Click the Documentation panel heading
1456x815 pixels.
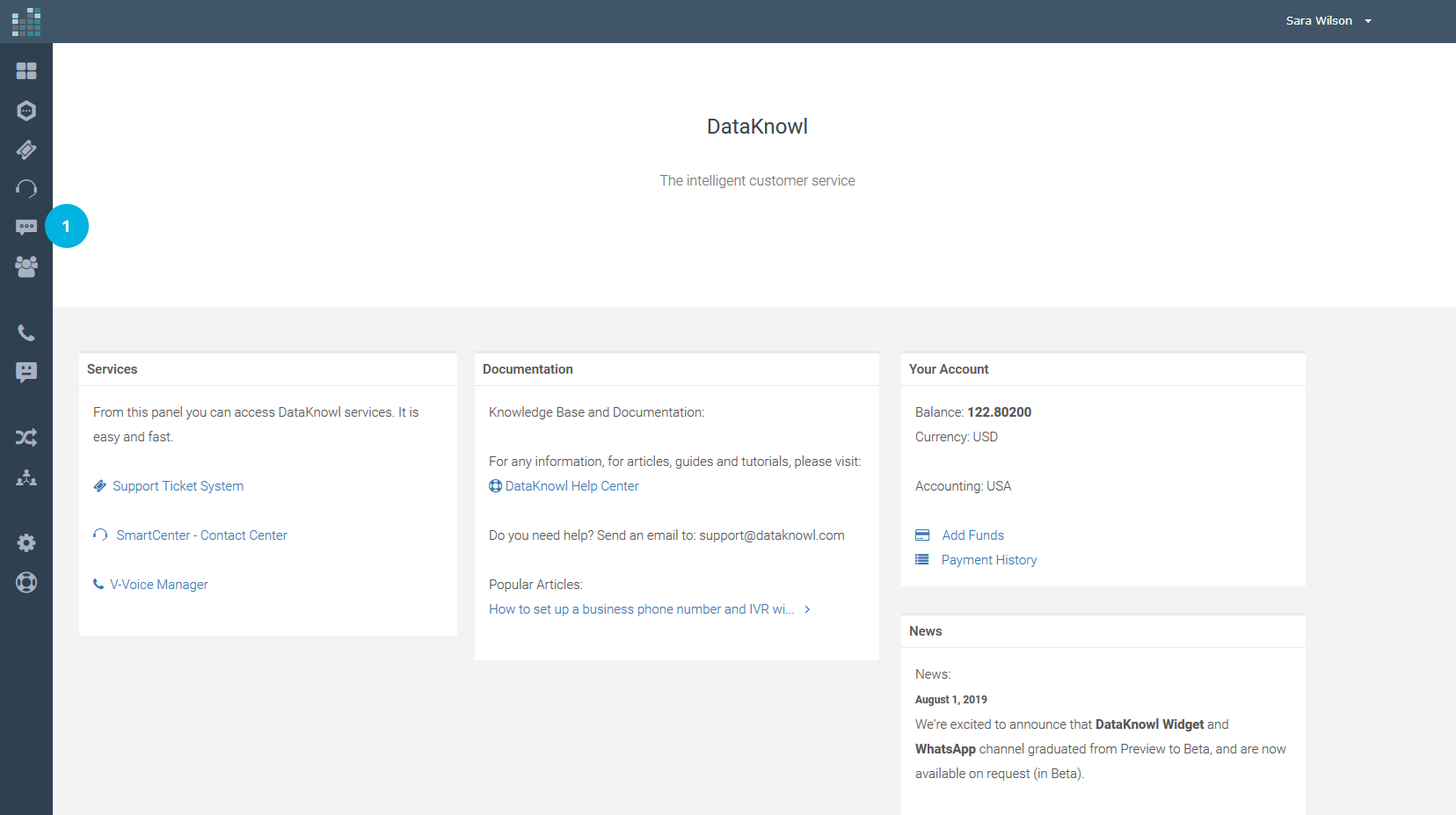[528, 369]
